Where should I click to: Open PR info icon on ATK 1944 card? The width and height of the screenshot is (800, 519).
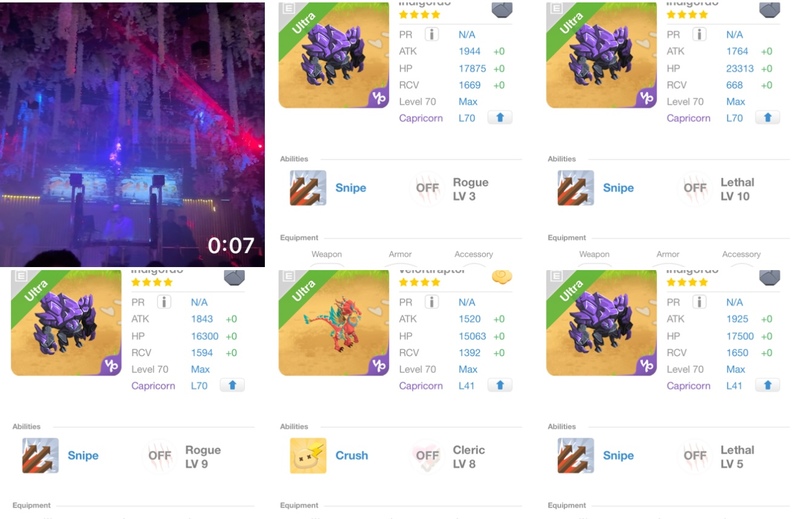click(432, 34)
